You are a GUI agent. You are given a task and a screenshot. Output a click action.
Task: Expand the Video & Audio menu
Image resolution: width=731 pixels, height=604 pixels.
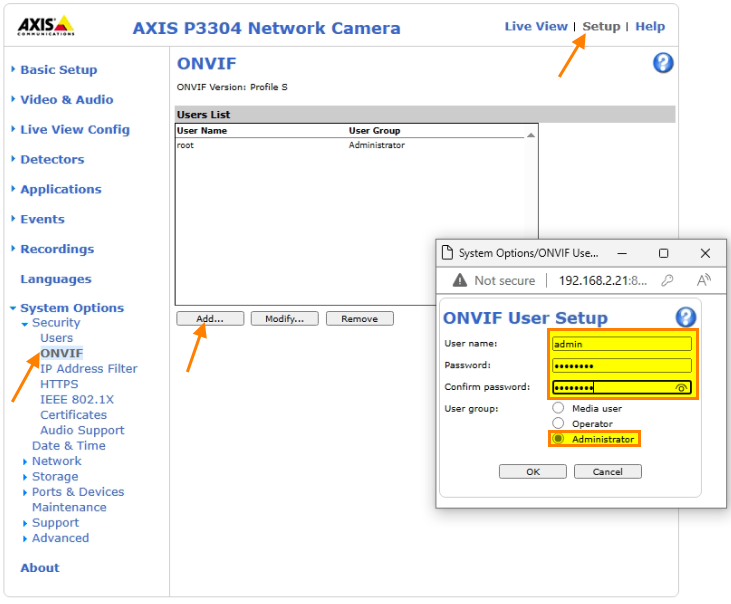(x=13, y=99)
